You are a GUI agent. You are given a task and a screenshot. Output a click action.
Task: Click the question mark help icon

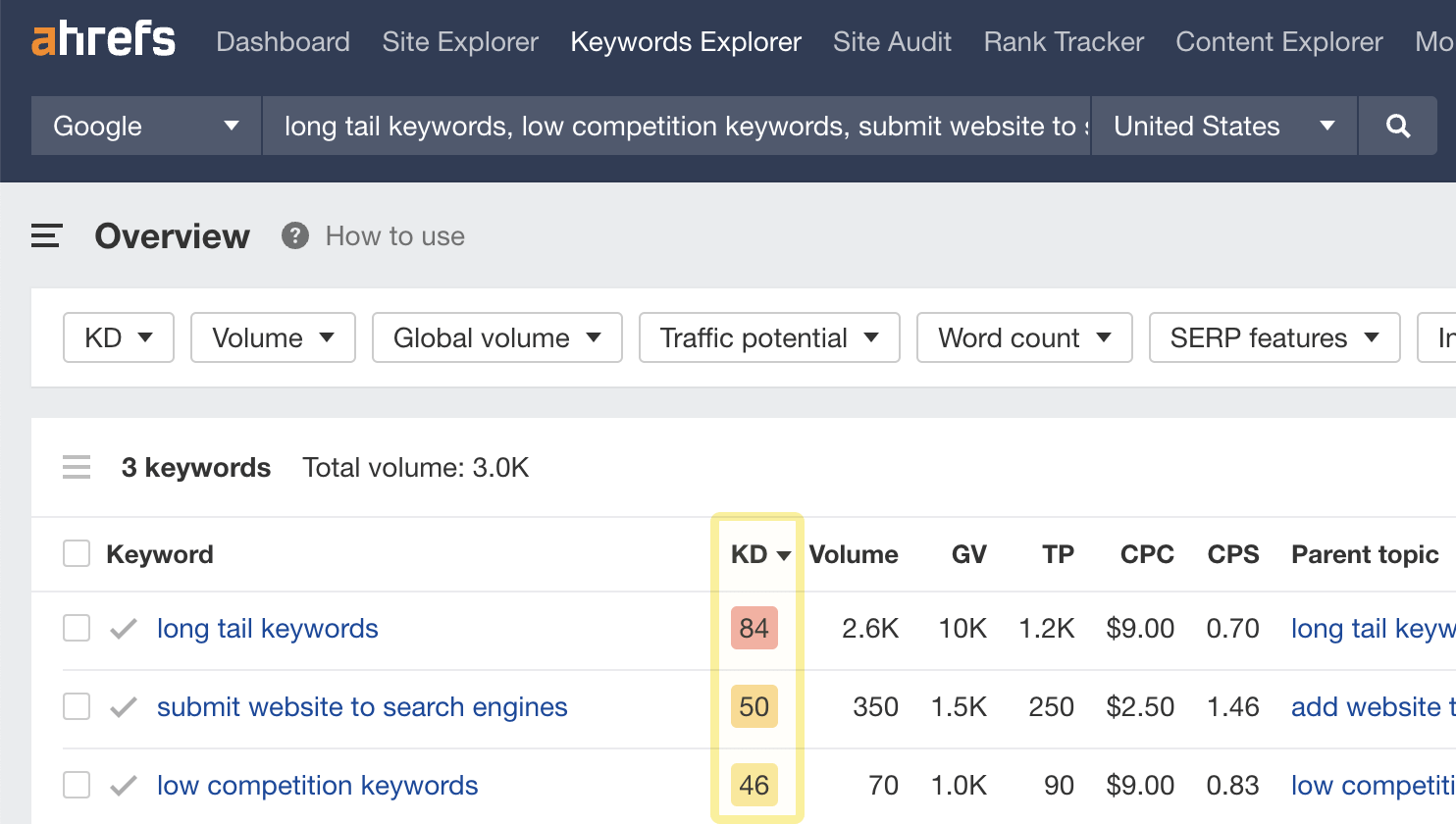click(x=295, y=236)
